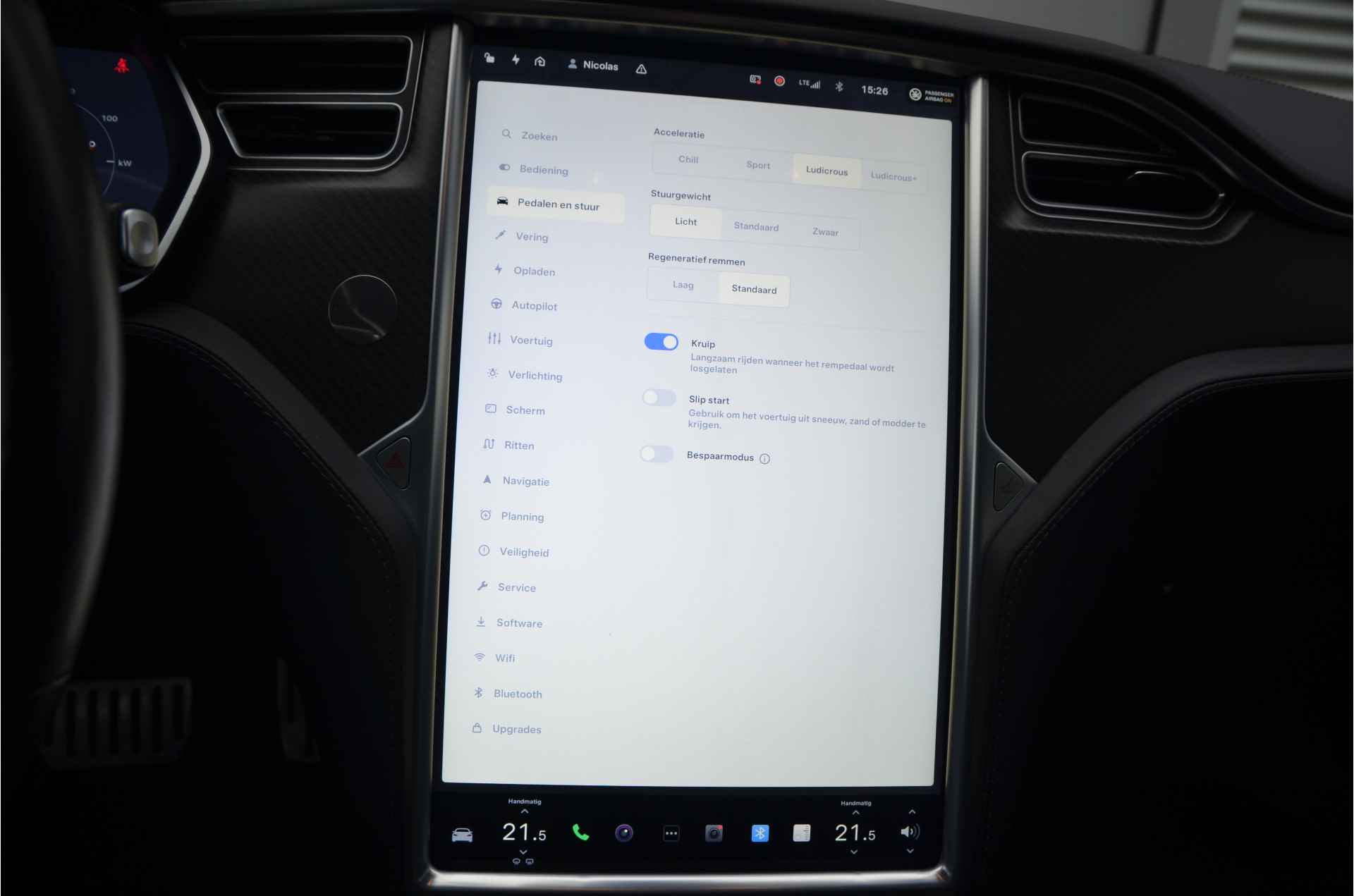This screenshot has width=1354, height=896.
Task: Click the Bediening controls icon
Action: 503,168
